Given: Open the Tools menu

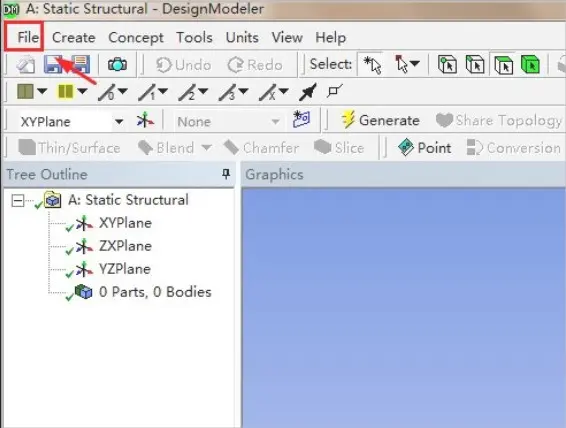Looking at the screenshot, I should (194, 37).
